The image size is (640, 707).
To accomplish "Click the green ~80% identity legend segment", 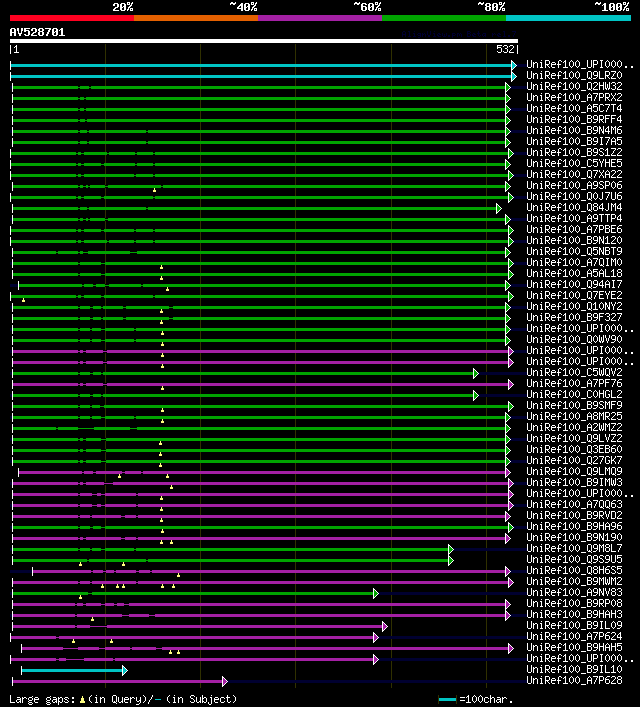I will point(444,18).
